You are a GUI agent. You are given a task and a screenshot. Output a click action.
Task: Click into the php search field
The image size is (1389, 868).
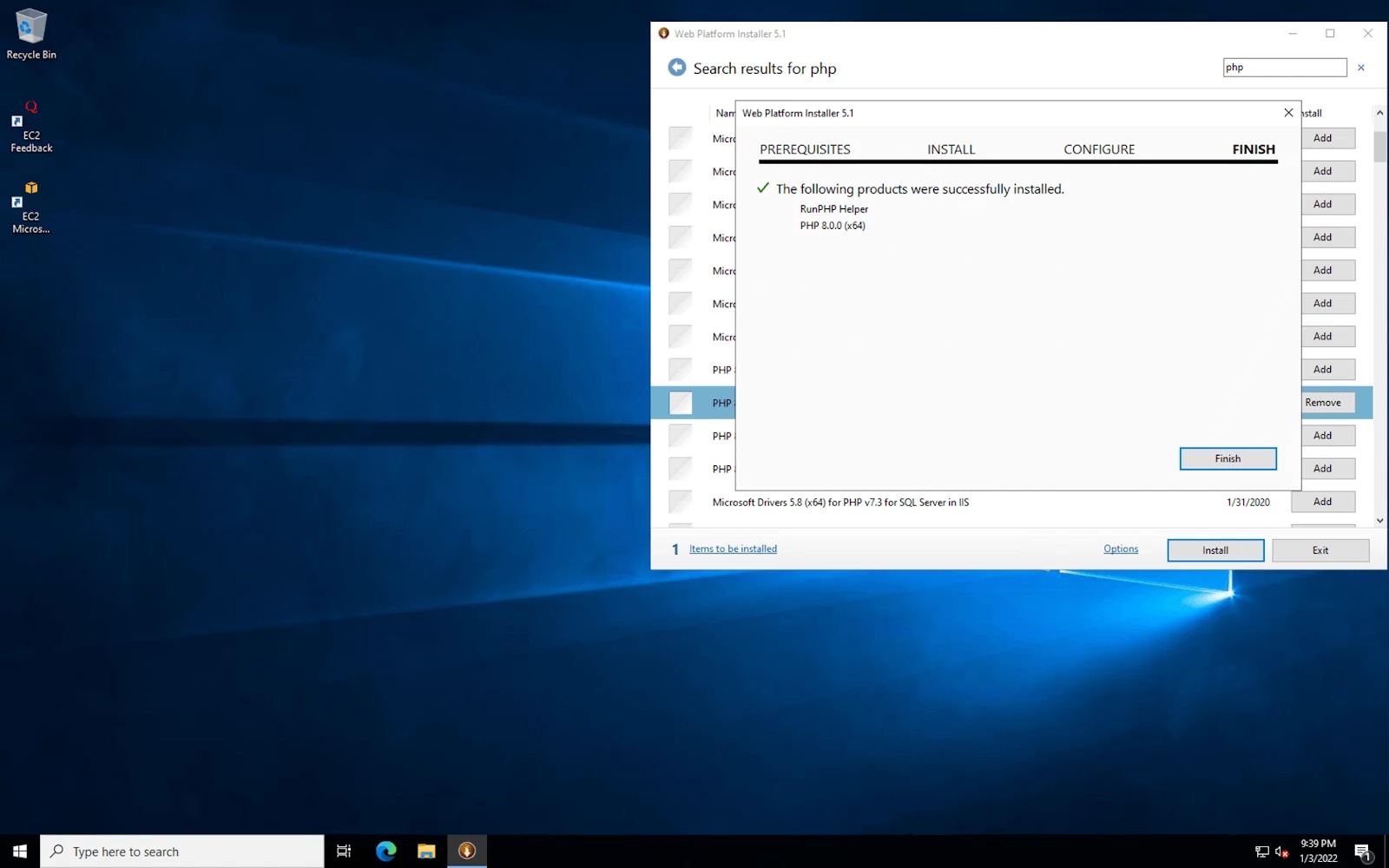click(1285, 67)
